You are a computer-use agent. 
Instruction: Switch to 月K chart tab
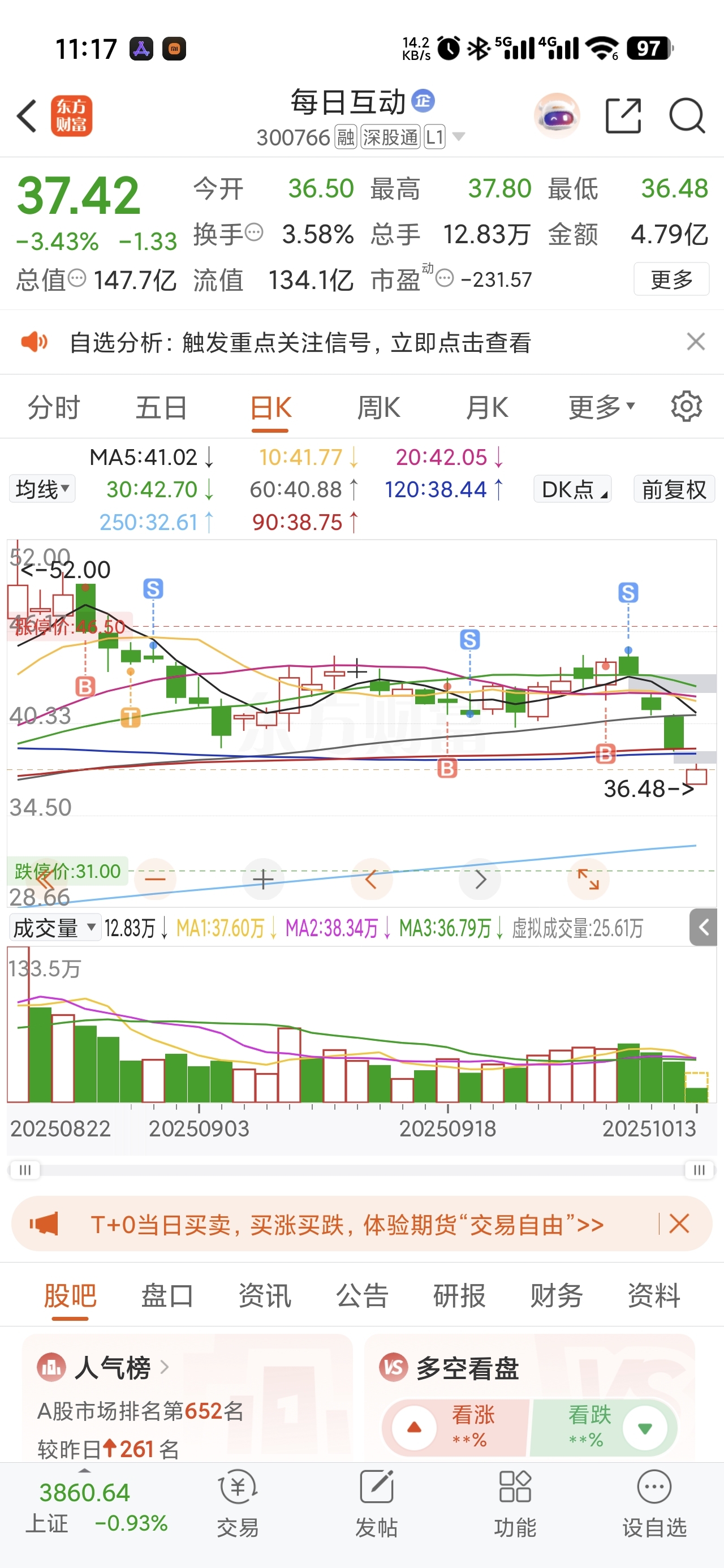[486, 408]
